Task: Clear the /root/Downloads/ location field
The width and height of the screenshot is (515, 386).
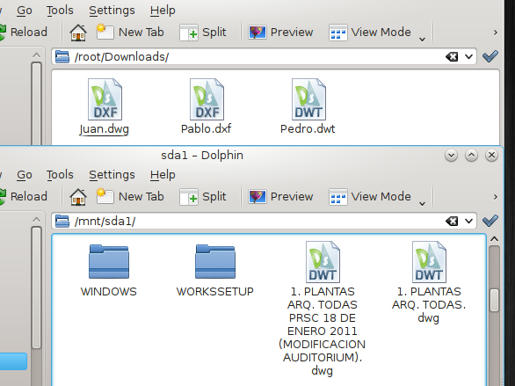Action: pos(451,57)
